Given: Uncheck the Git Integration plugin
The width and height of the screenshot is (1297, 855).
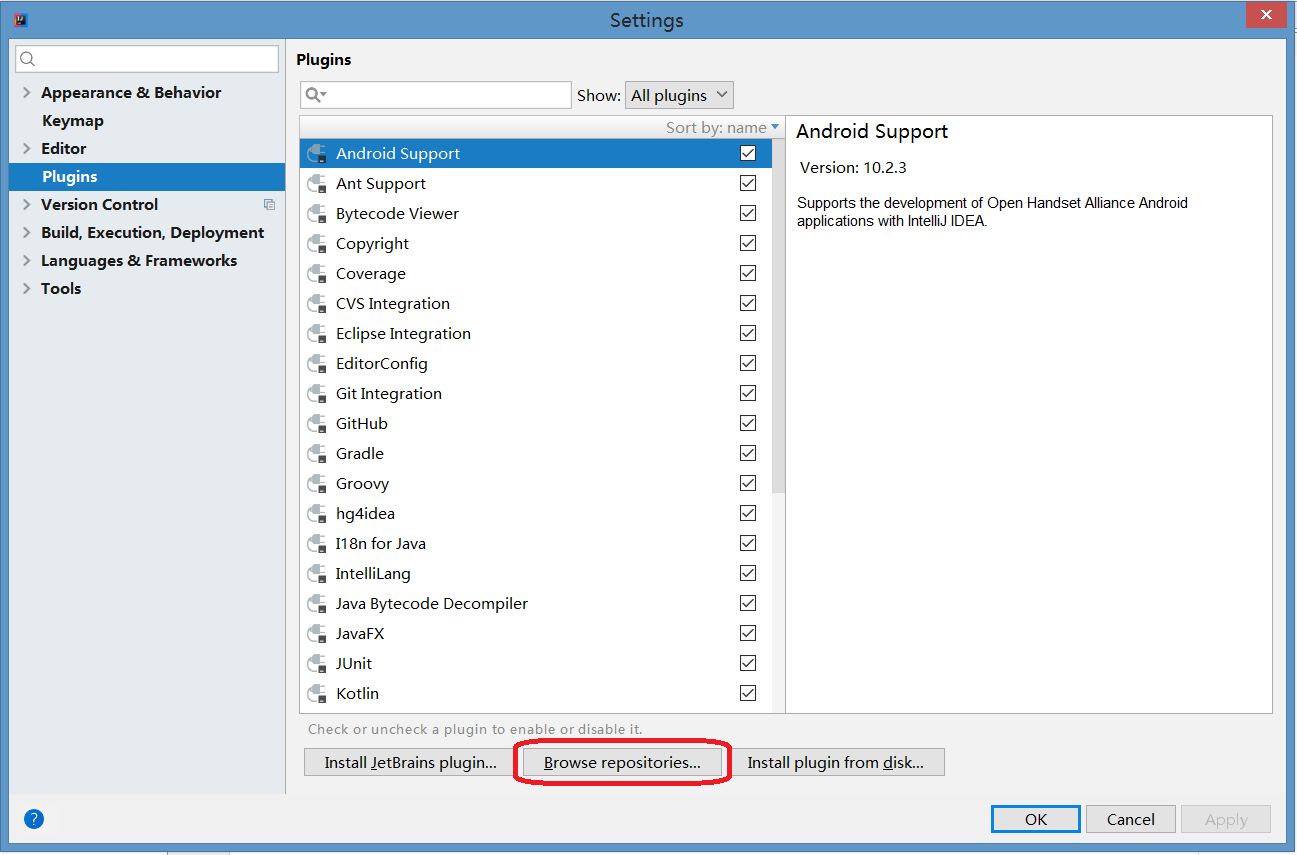Looking at the screenshot, I should click(x=748, y=393).
